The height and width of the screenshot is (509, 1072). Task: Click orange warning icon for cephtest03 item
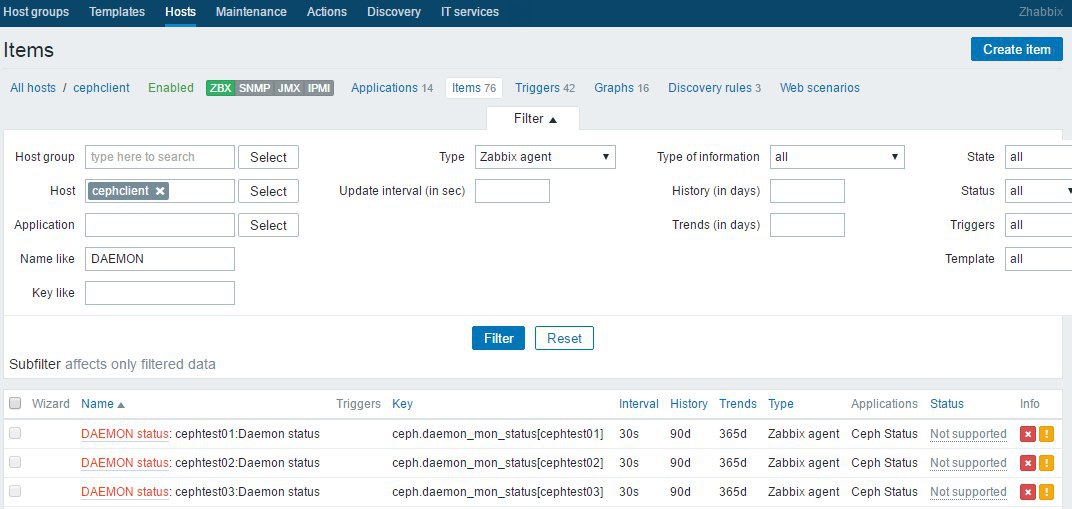click(x=1046, y=492)
